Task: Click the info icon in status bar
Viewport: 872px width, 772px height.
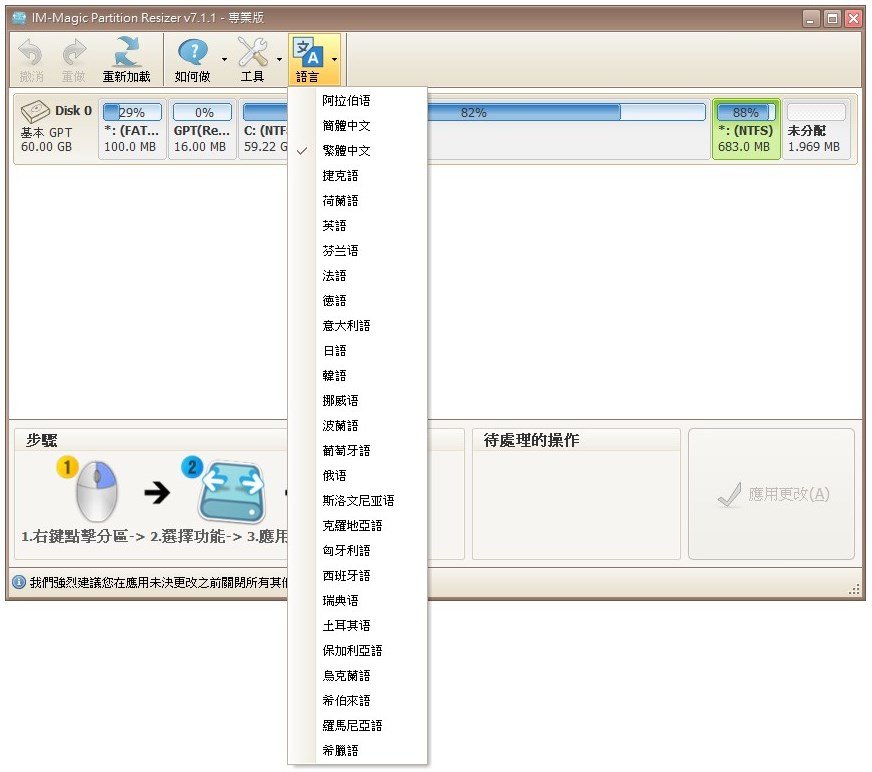Action: 19,582
